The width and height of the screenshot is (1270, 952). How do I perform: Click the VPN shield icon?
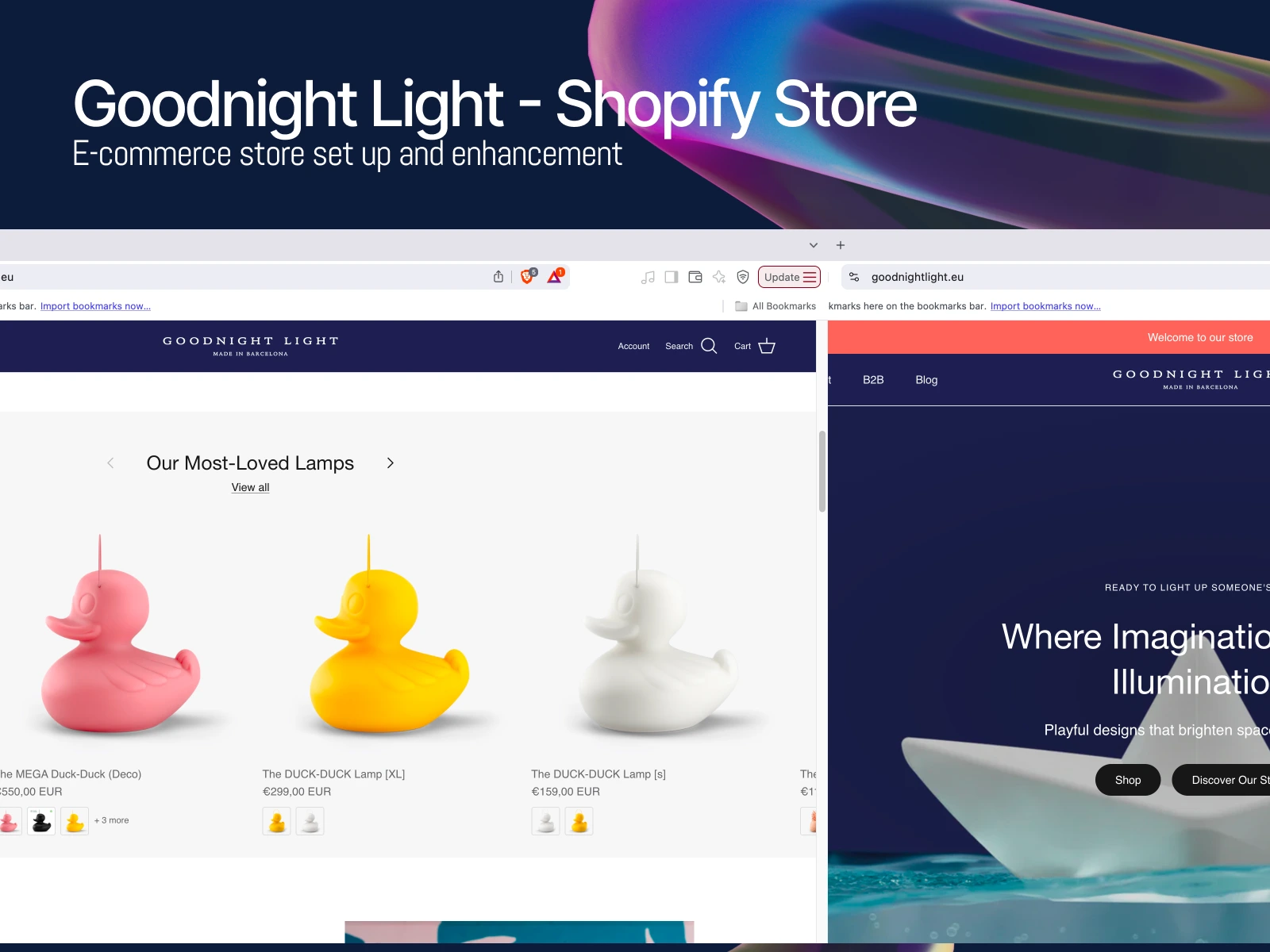tap(743, 277)
